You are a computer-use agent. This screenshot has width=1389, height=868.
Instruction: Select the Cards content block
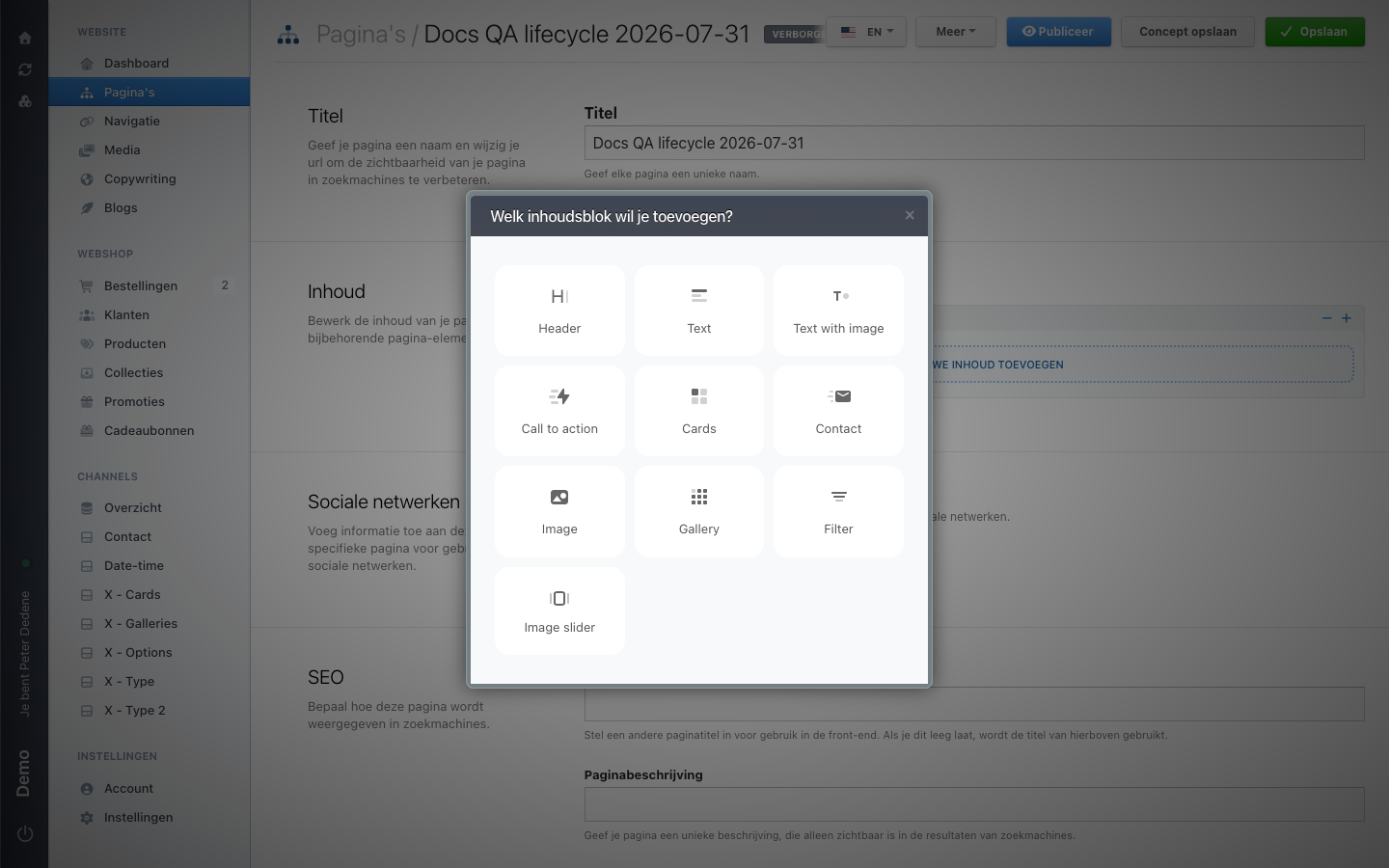click(699, 411)
